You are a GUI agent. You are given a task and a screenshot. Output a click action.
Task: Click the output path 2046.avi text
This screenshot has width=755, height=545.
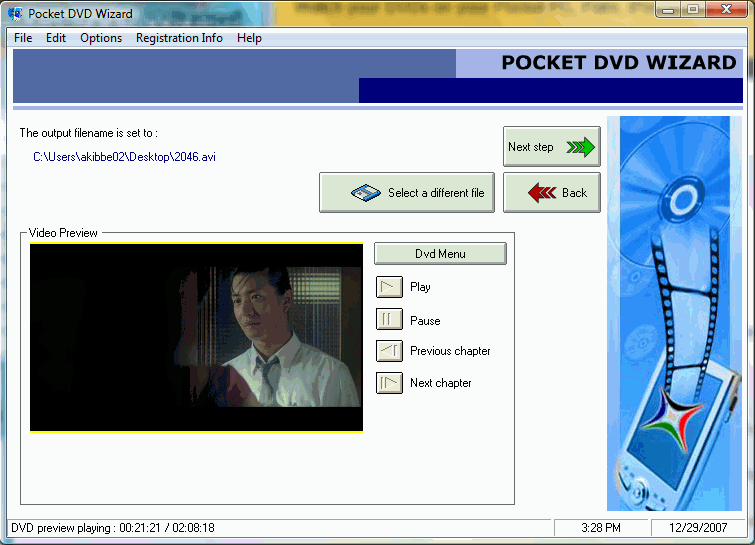pos(124,157)
